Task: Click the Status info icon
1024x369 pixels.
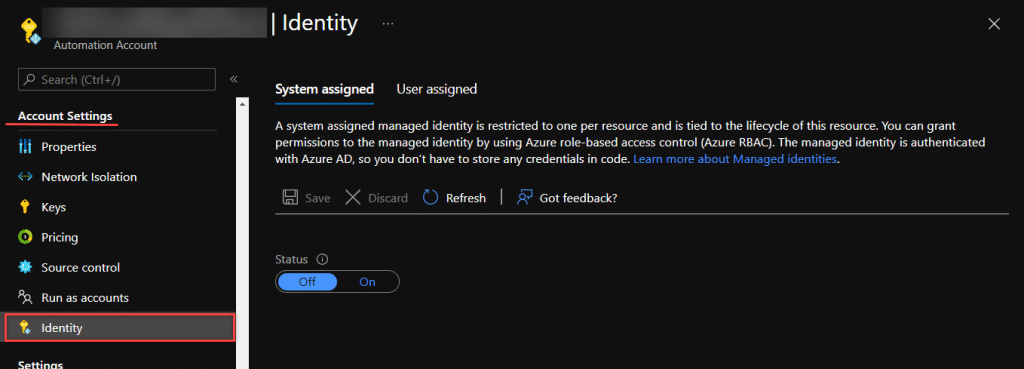Action: point(322,259)
